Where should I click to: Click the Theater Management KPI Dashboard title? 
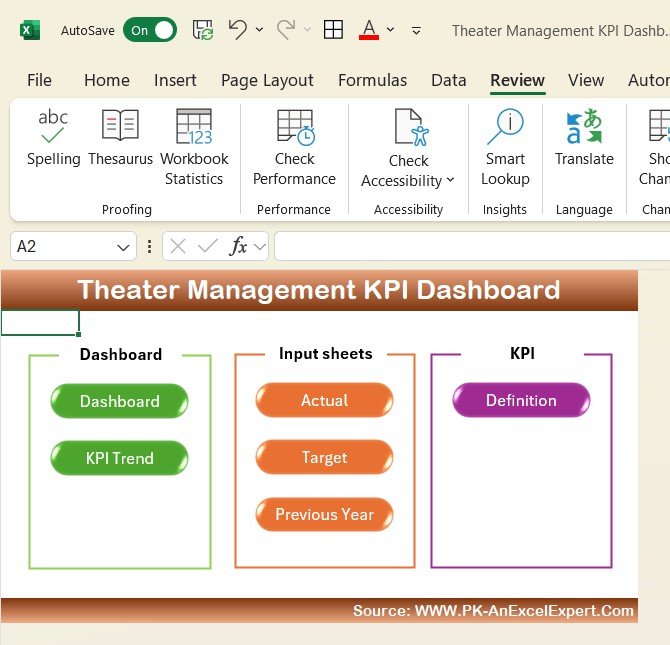[x=319, y=290]
